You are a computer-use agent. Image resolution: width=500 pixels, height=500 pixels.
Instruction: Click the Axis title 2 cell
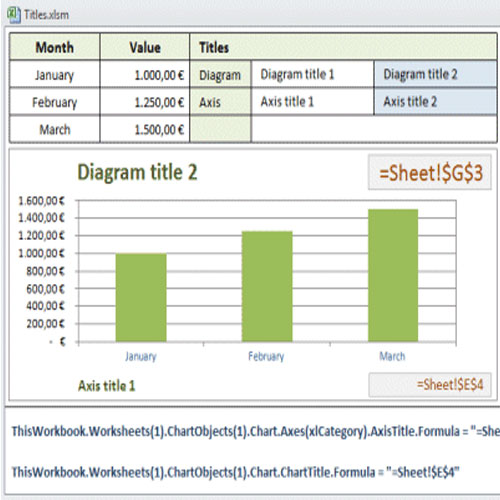tap(436, 102)
